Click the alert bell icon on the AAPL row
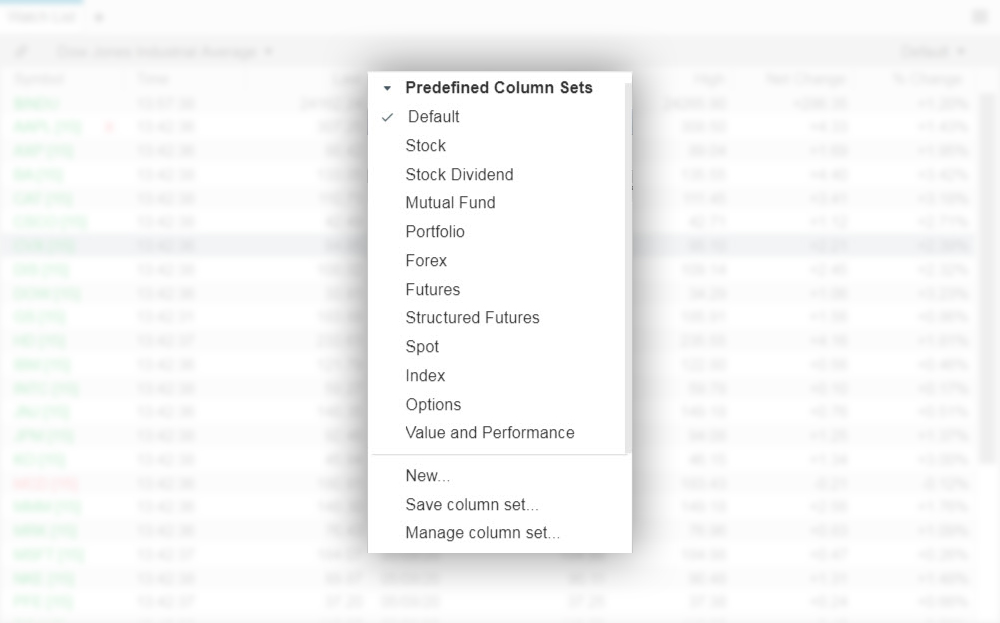The width and height of the screenshot is (1000, 623). tap(110, 127)
